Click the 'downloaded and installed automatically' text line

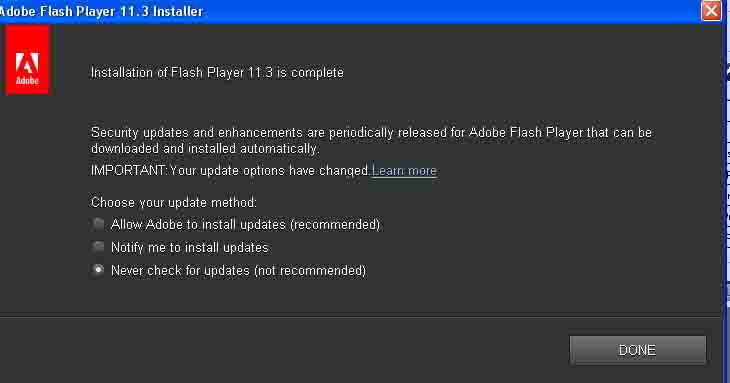(x=205, y=148)
